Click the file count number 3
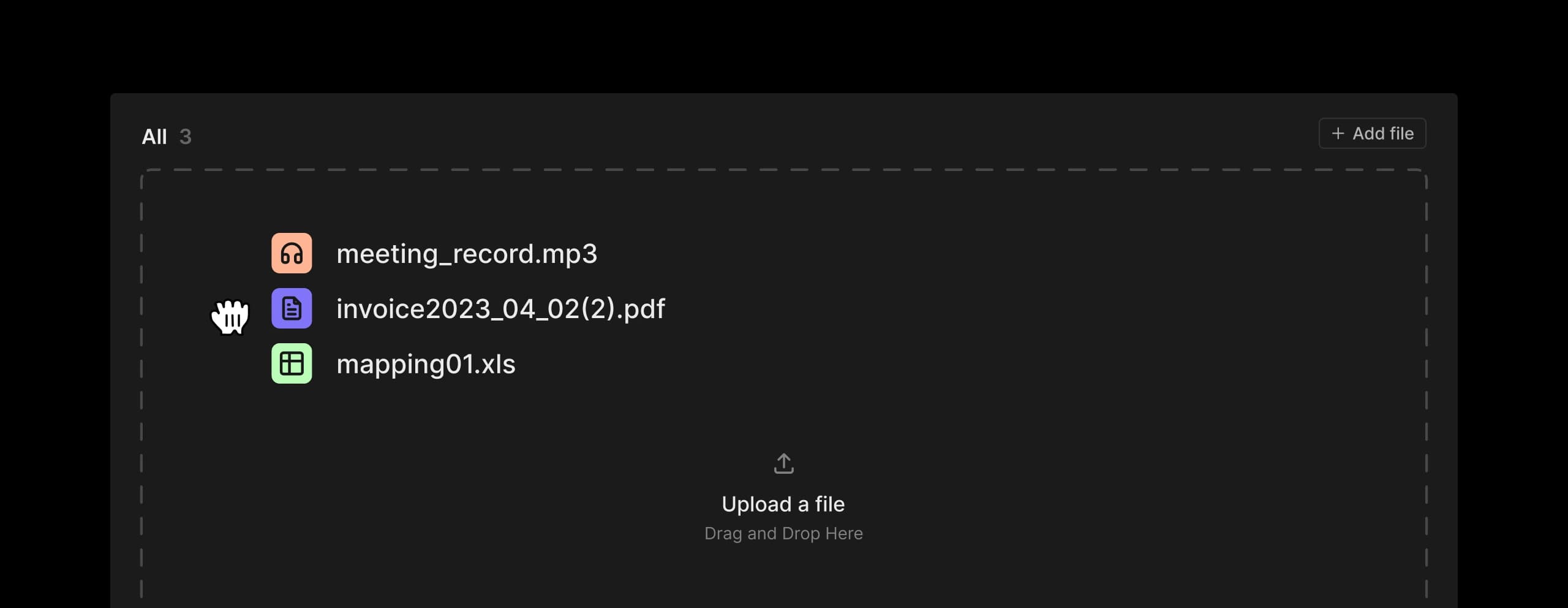This screenshot has height=608, width=1568. 186,137
